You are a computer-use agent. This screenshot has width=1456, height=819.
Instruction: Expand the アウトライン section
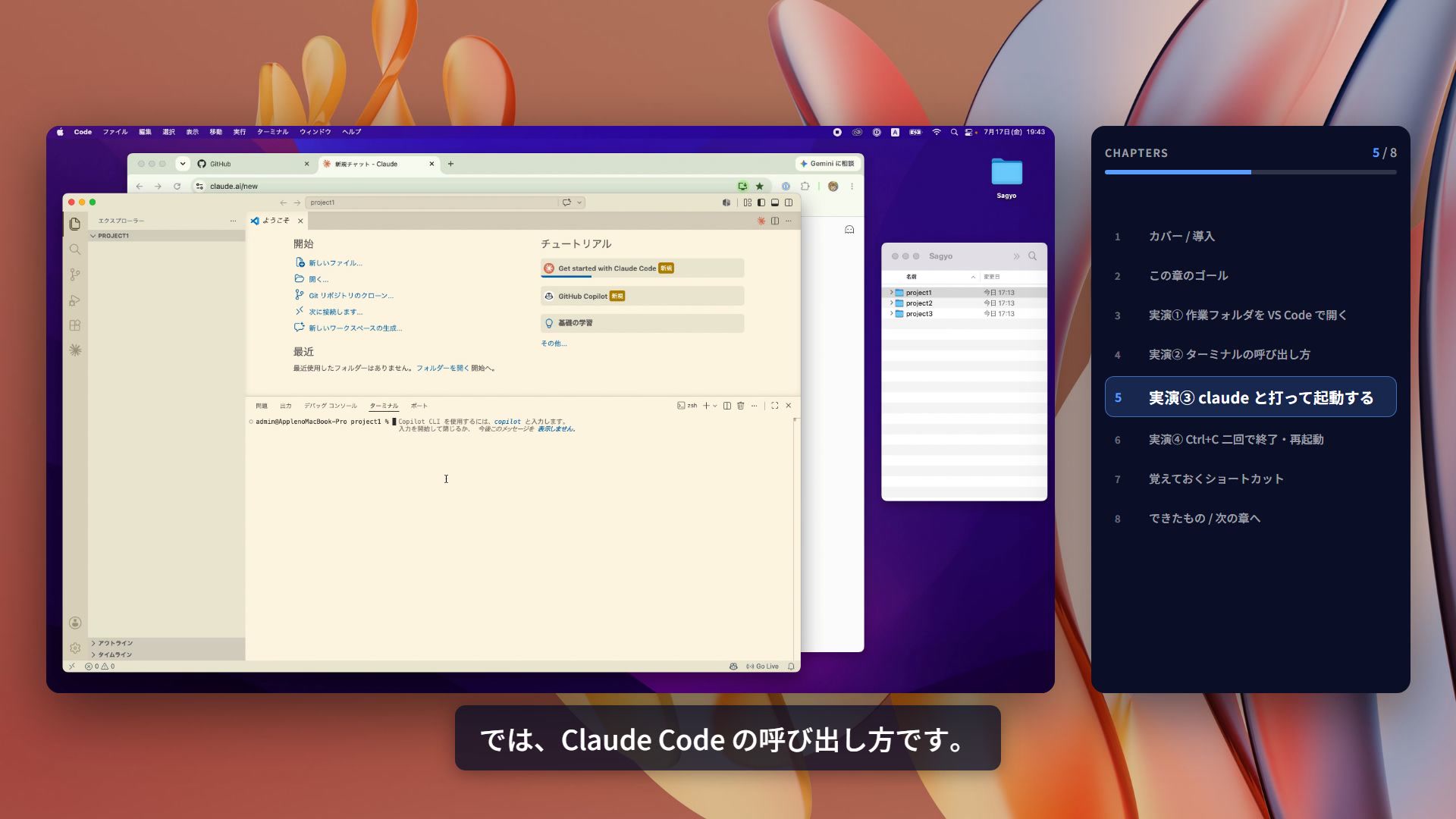167,643
